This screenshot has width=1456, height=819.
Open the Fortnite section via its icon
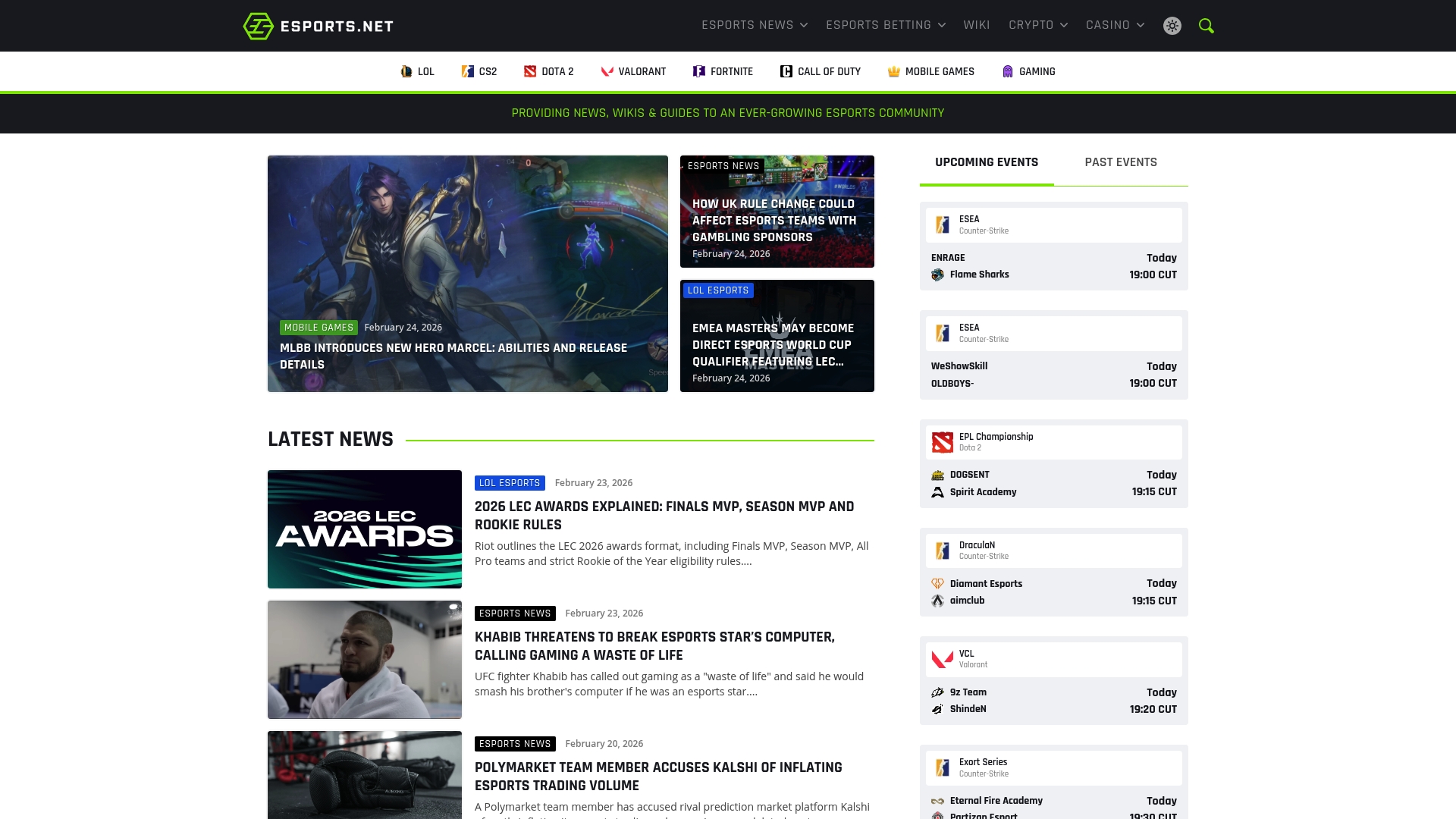click(x=698, y=71)
